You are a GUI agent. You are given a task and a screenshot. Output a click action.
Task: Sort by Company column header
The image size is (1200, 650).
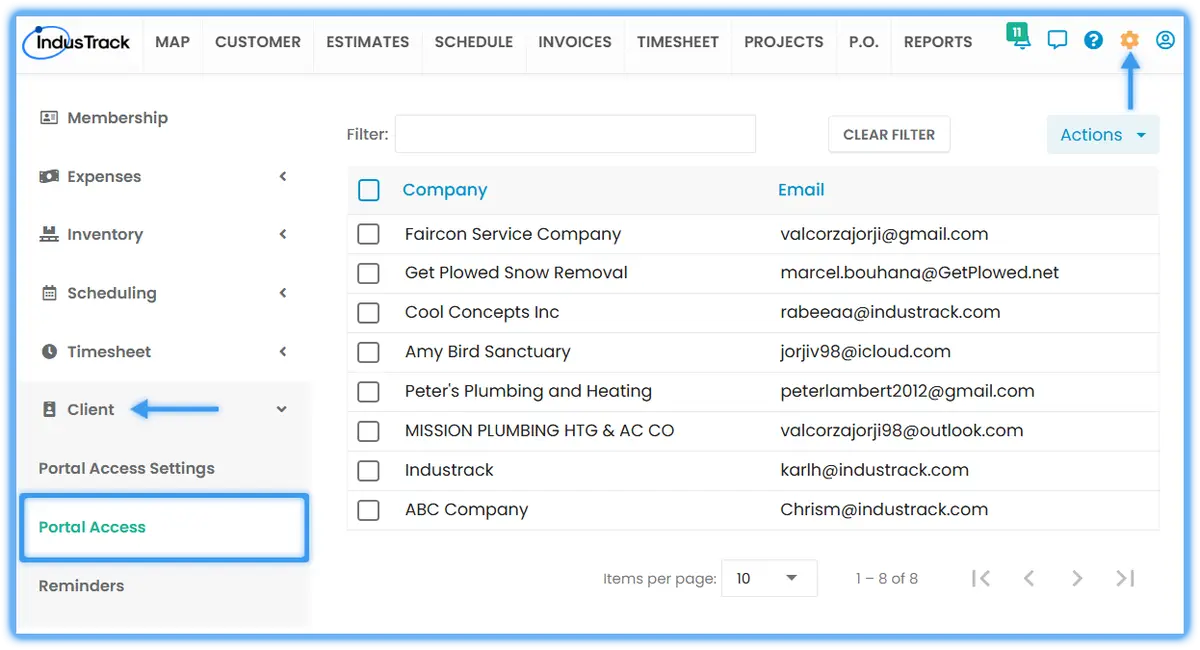pyautogui.click(x=445, y=190)
